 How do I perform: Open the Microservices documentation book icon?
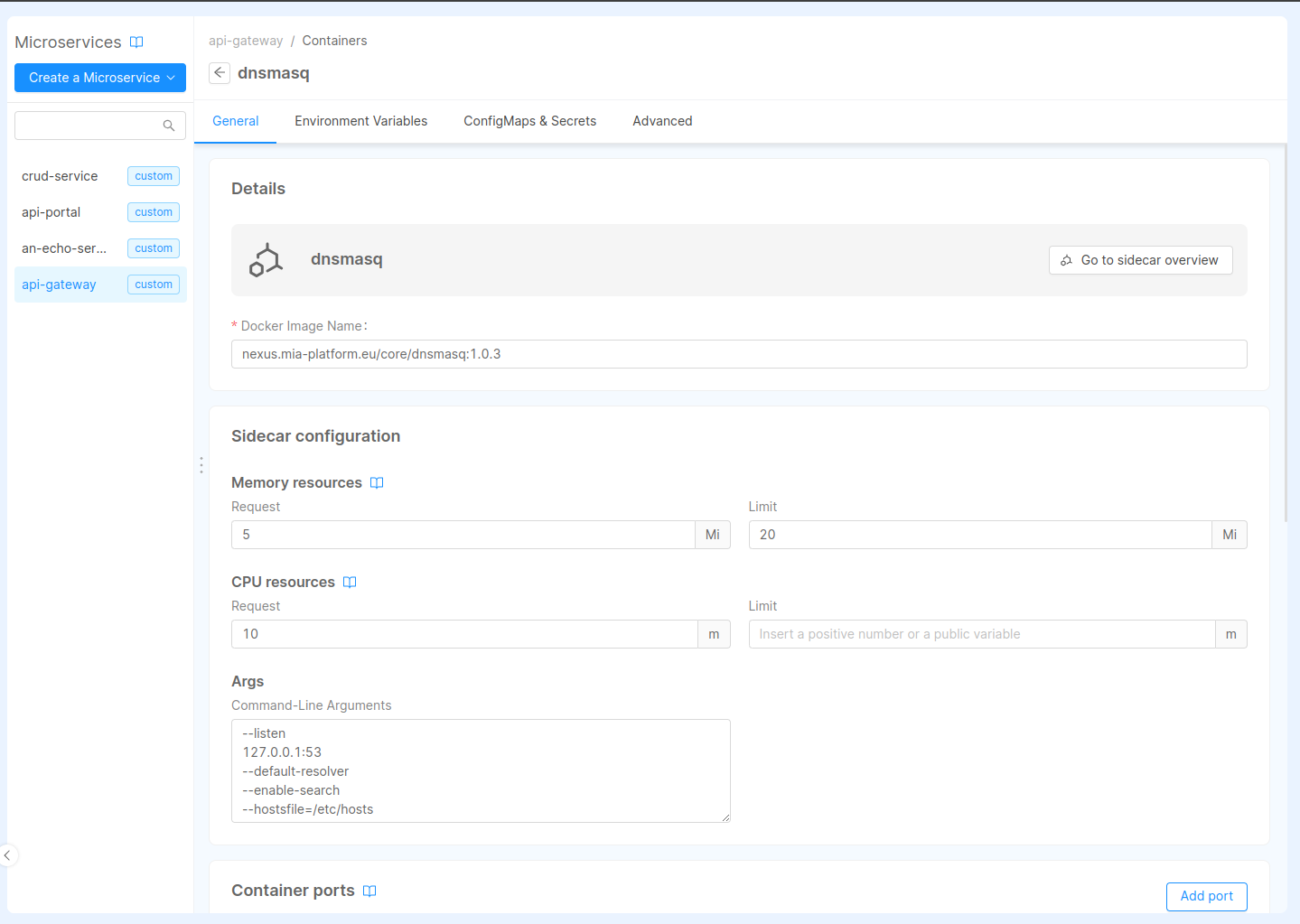(136, 42)
